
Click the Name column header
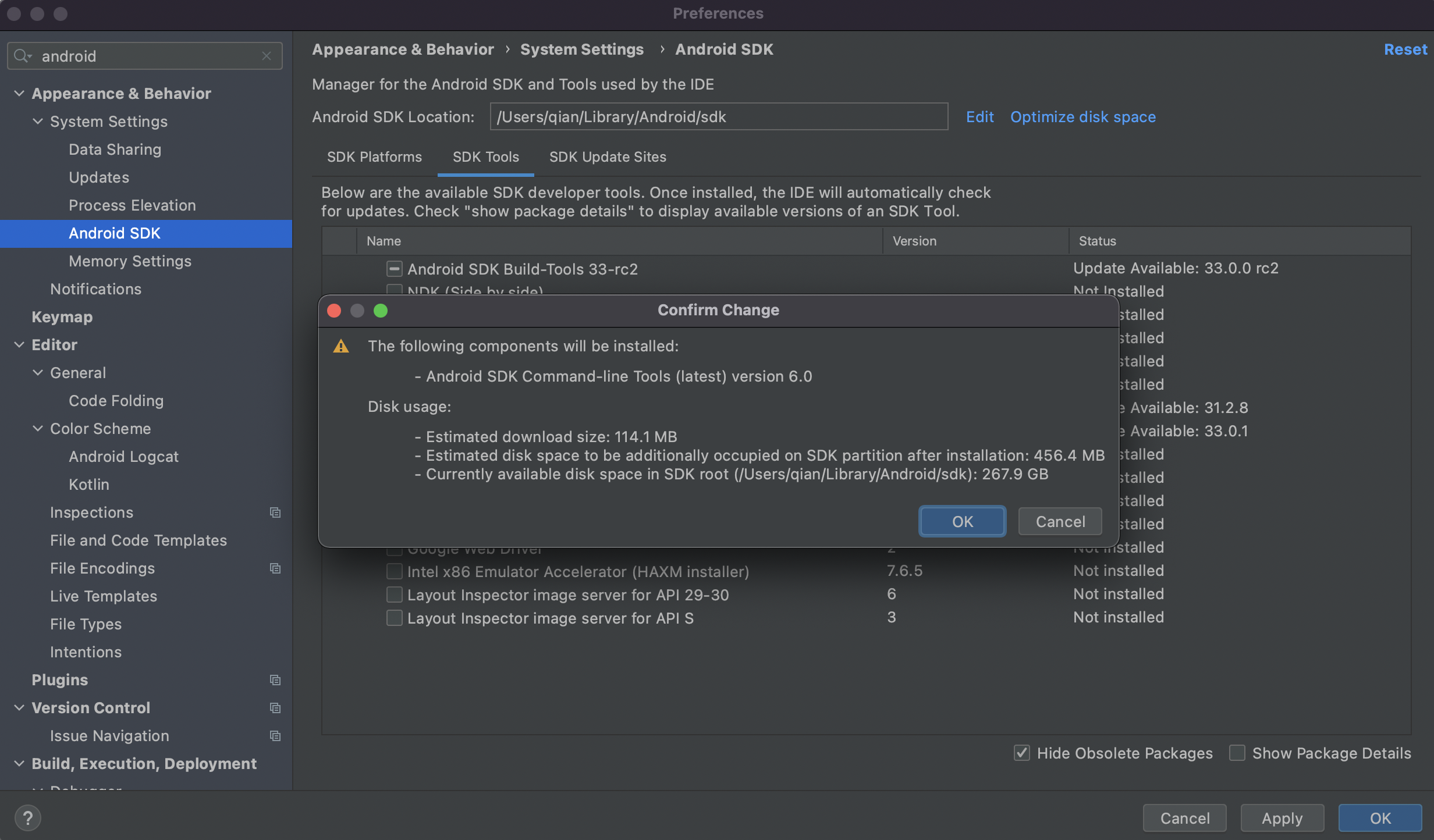[x=620, y=241]
